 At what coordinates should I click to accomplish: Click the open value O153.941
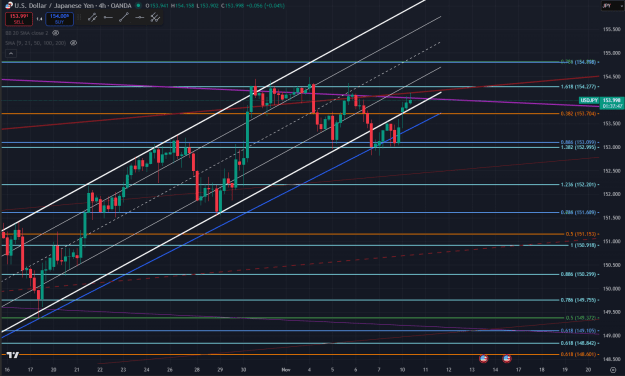156,6
